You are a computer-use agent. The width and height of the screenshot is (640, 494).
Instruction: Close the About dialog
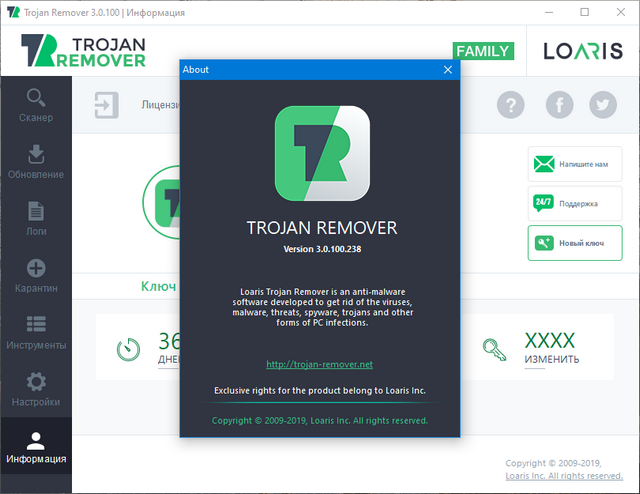[448, 70]
